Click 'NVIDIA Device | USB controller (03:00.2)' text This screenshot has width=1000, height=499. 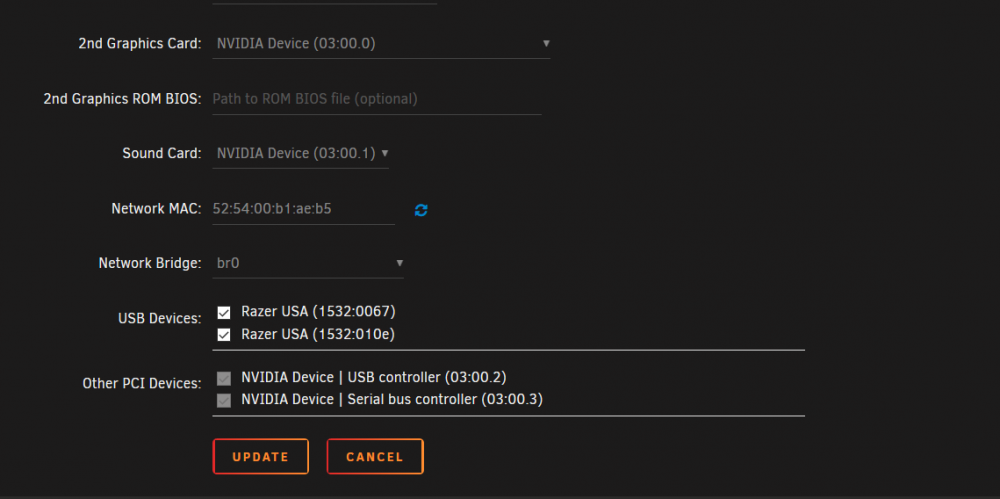tap(374, 378)
